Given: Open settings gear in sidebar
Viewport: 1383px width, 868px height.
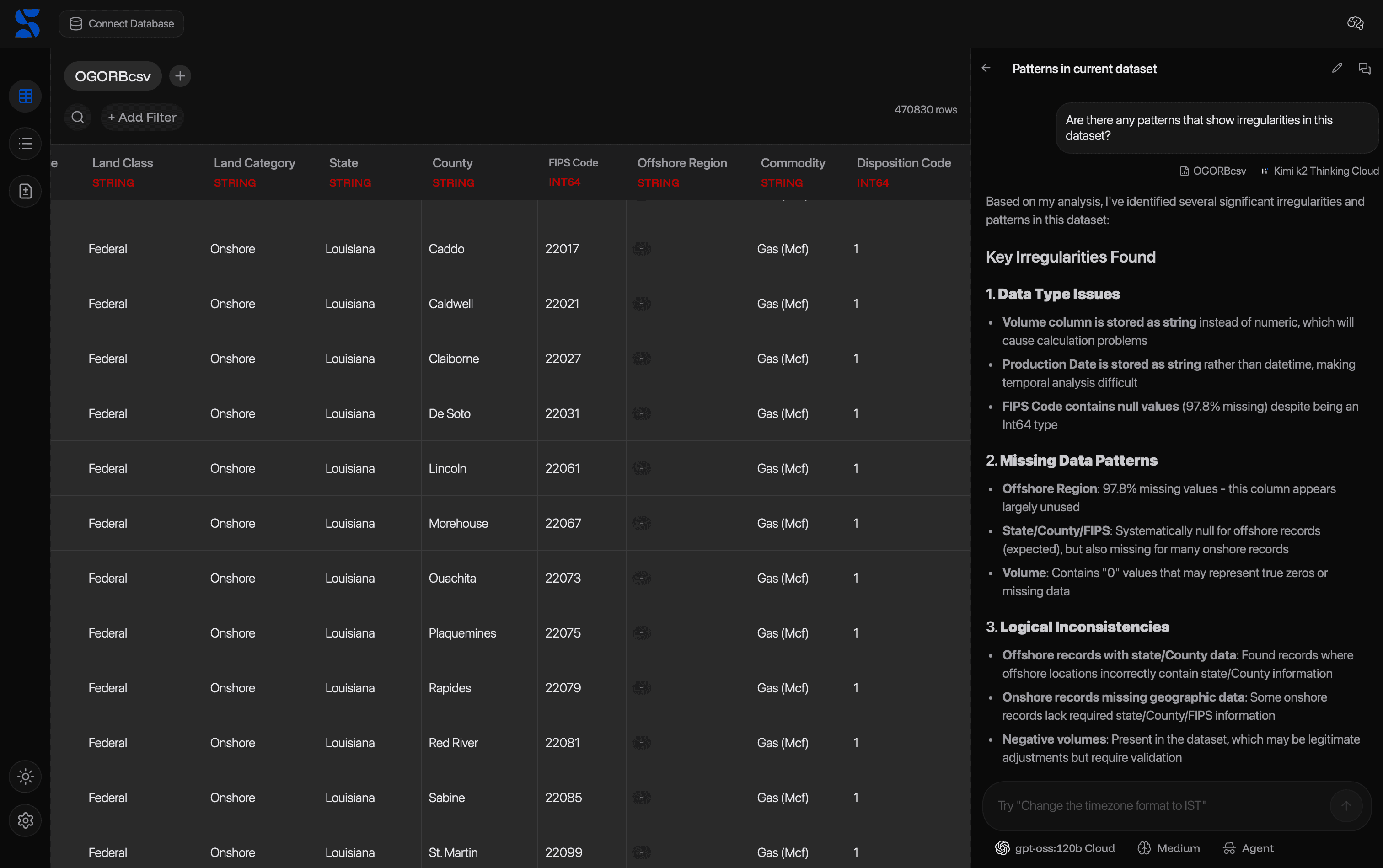Looking at the screenshot, I should (x=25, y=820).
